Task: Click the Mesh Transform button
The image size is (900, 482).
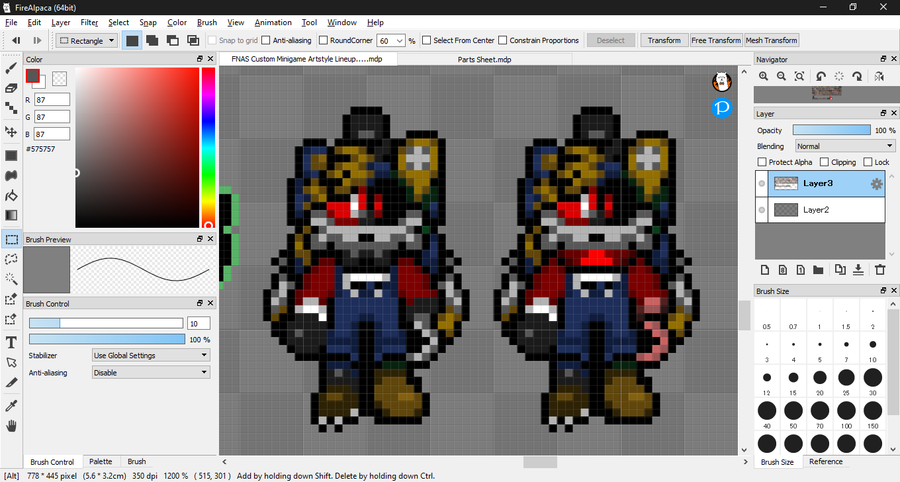Action: (x=771, y=40)
